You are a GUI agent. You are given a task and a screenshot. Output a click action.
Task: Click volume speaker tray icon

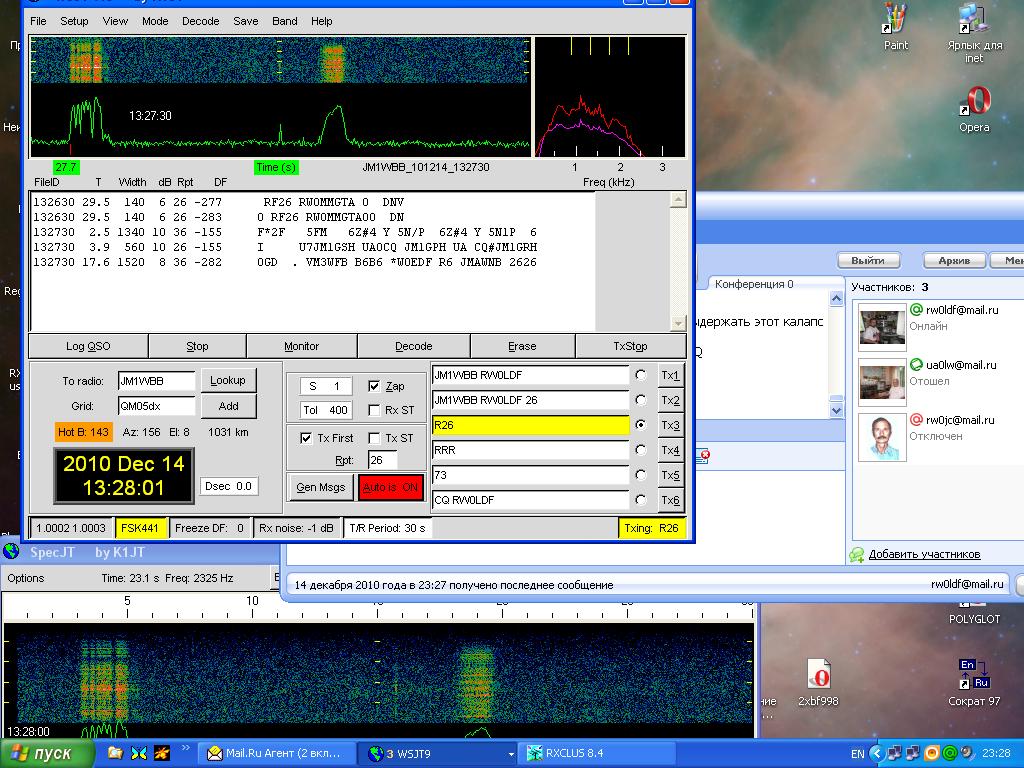pyautogui.click(x=967, y=754)
